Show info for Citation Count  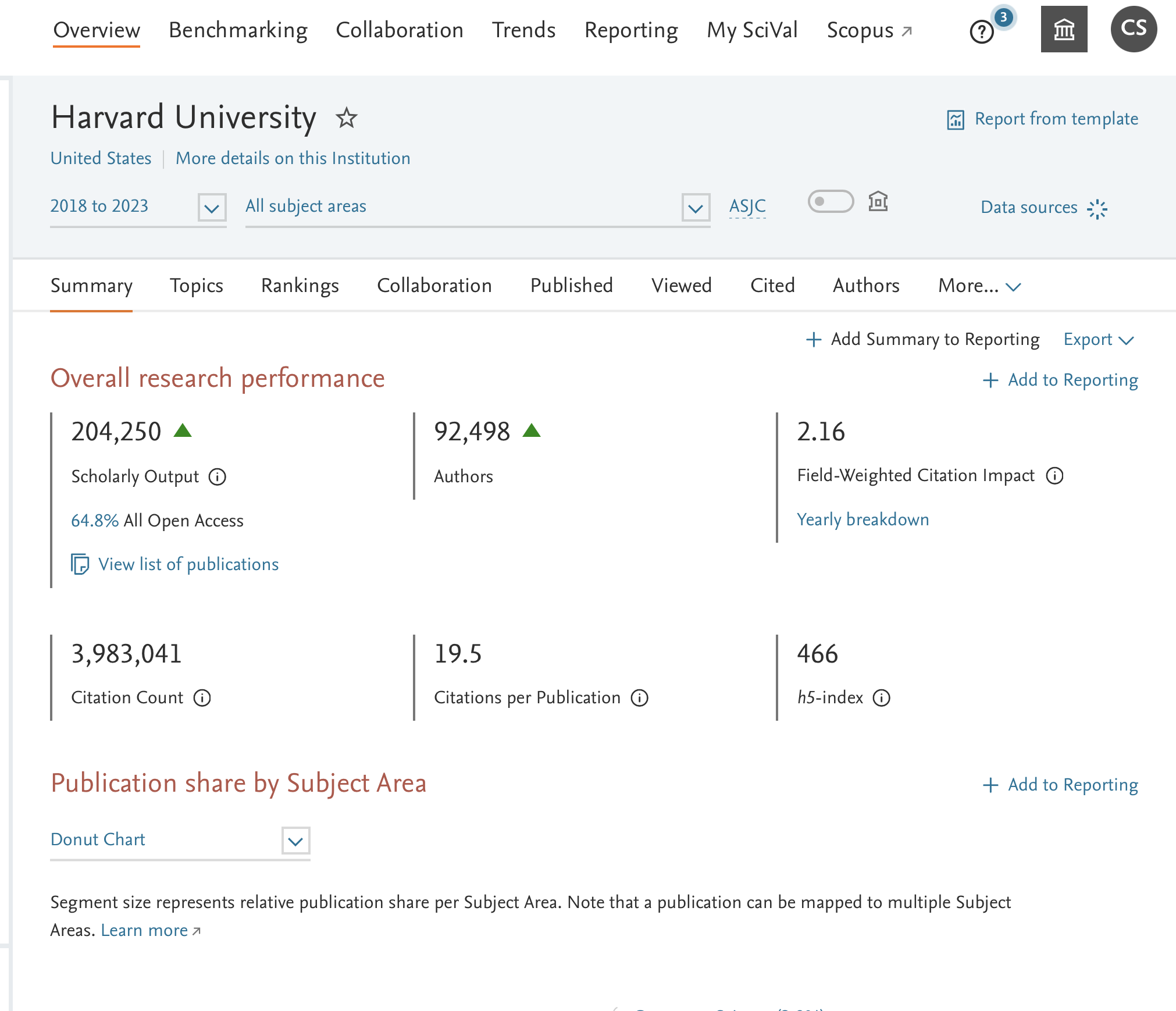[x=202, y=698]
